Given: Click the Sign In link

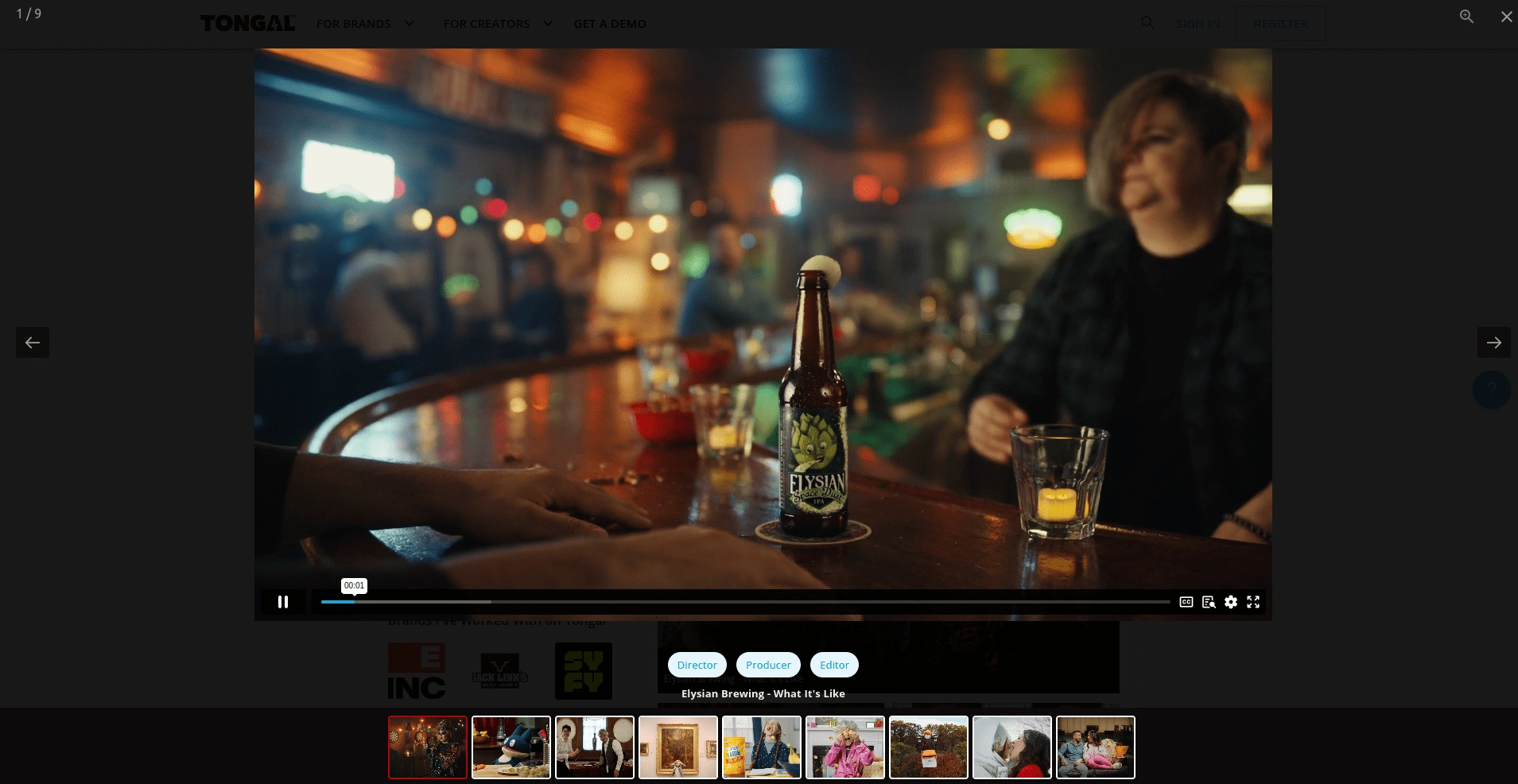Looking at the screenshot, I should [x=1198, y=24].
